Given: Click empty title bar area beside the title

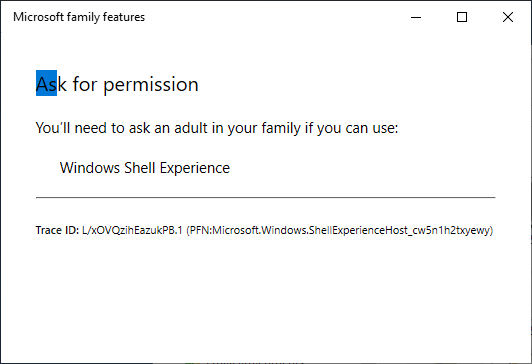Looking at the screenshot, I should tap(271, 17).
